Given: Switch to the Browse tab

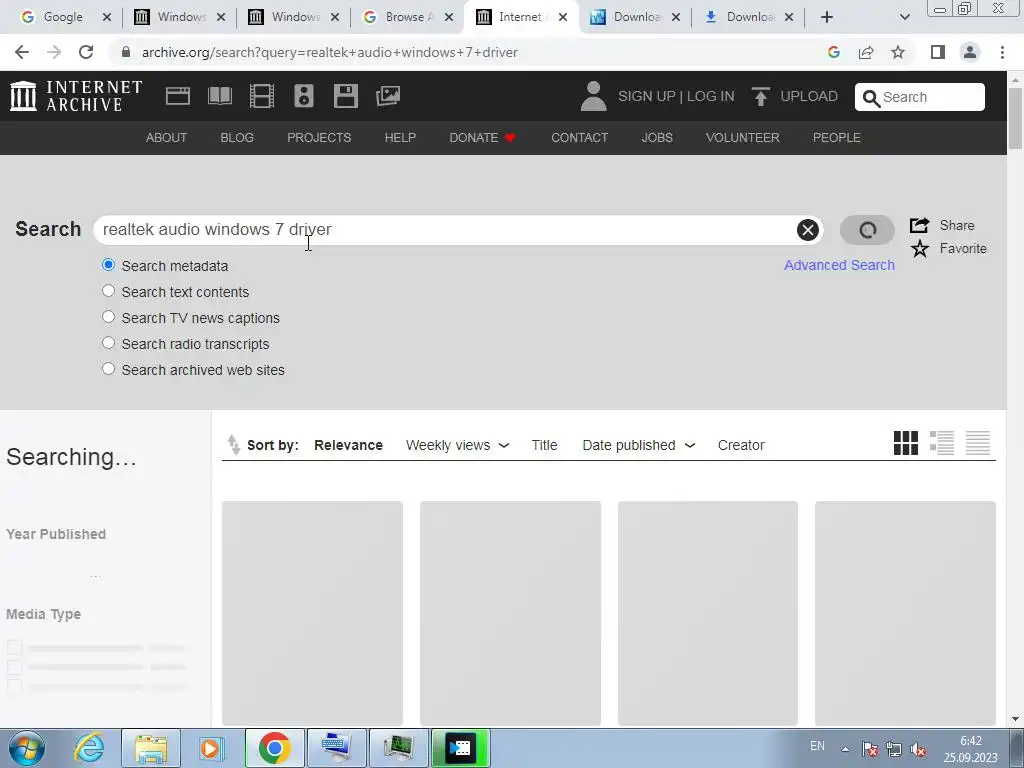Looking at the screenshot, I should pos(409,17).
